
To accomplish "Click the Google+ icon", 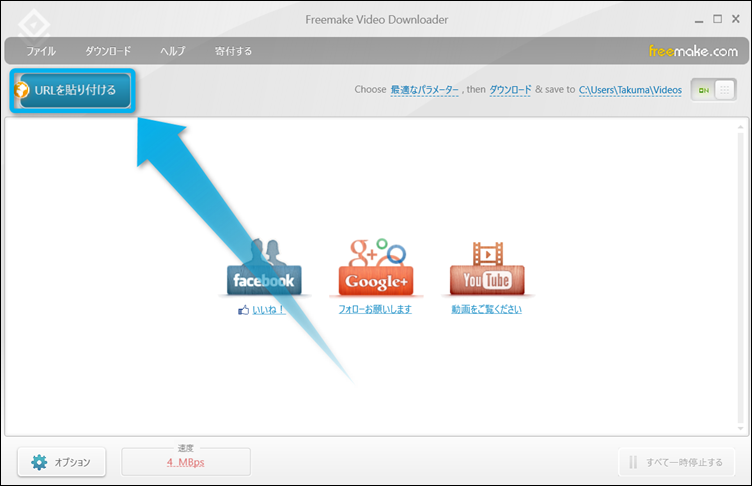I will pos(375,268).
